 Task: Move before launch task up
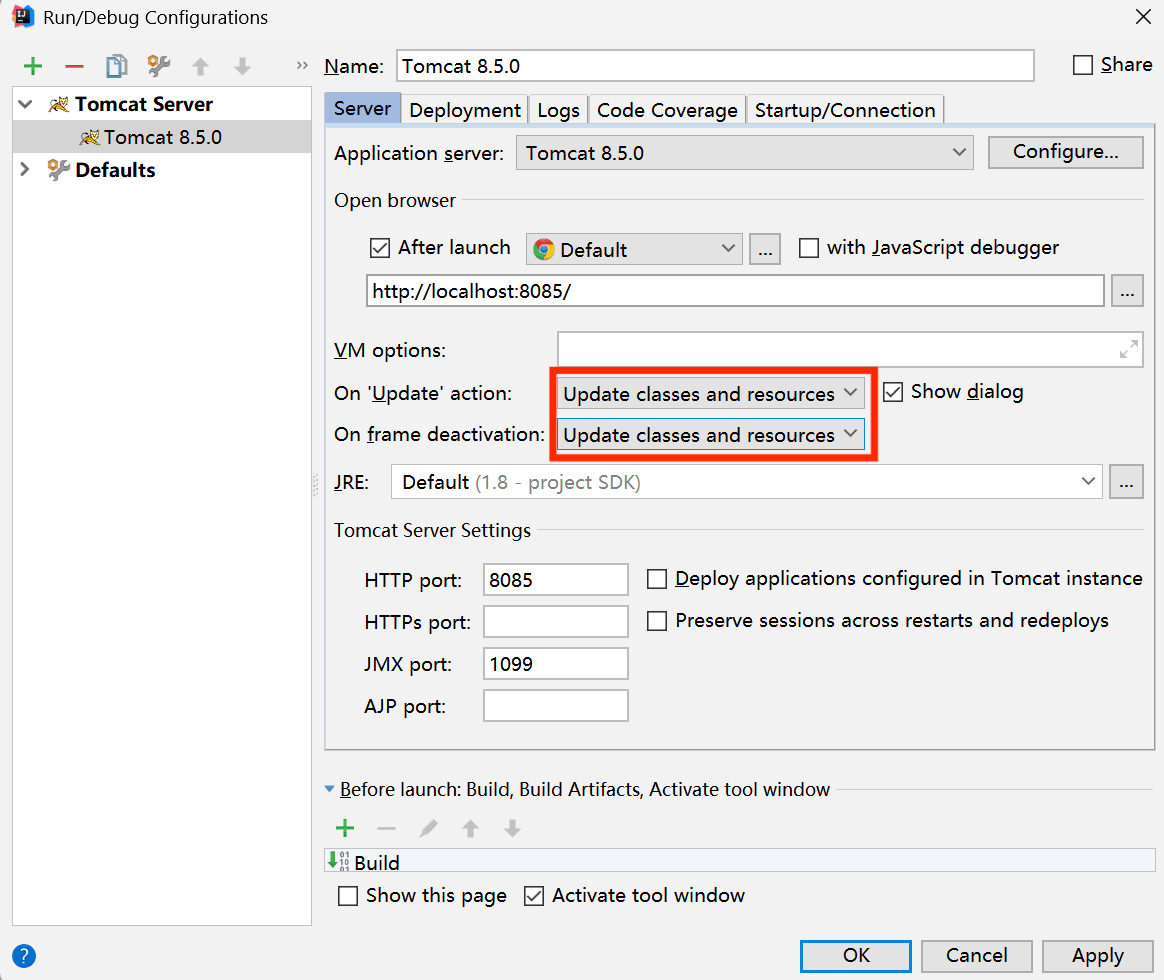[470, 828]
